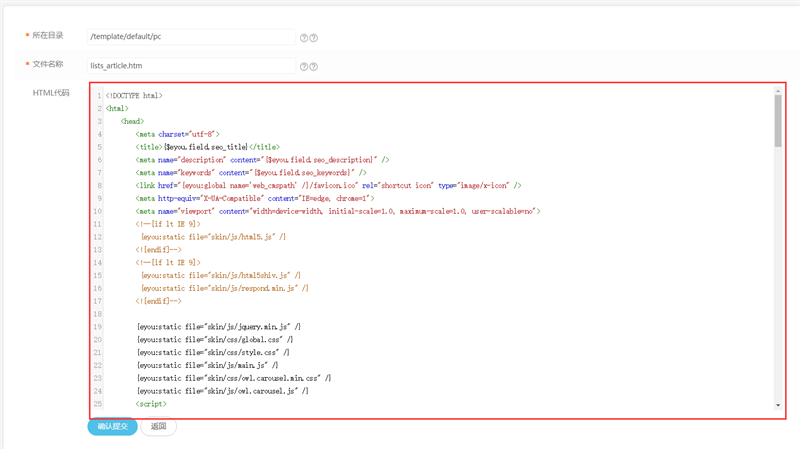The width and height of the screenshot is (800, 449).
Task: Click the meta viewport line in editor
Action: click(338, 211)
